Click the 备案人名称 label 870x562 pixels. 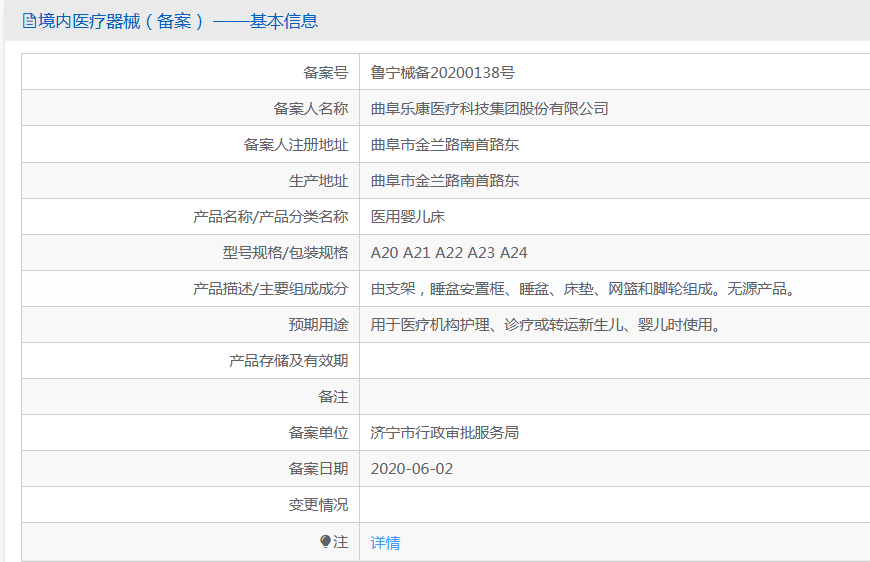pyautogui.click(x=310, y=108)
